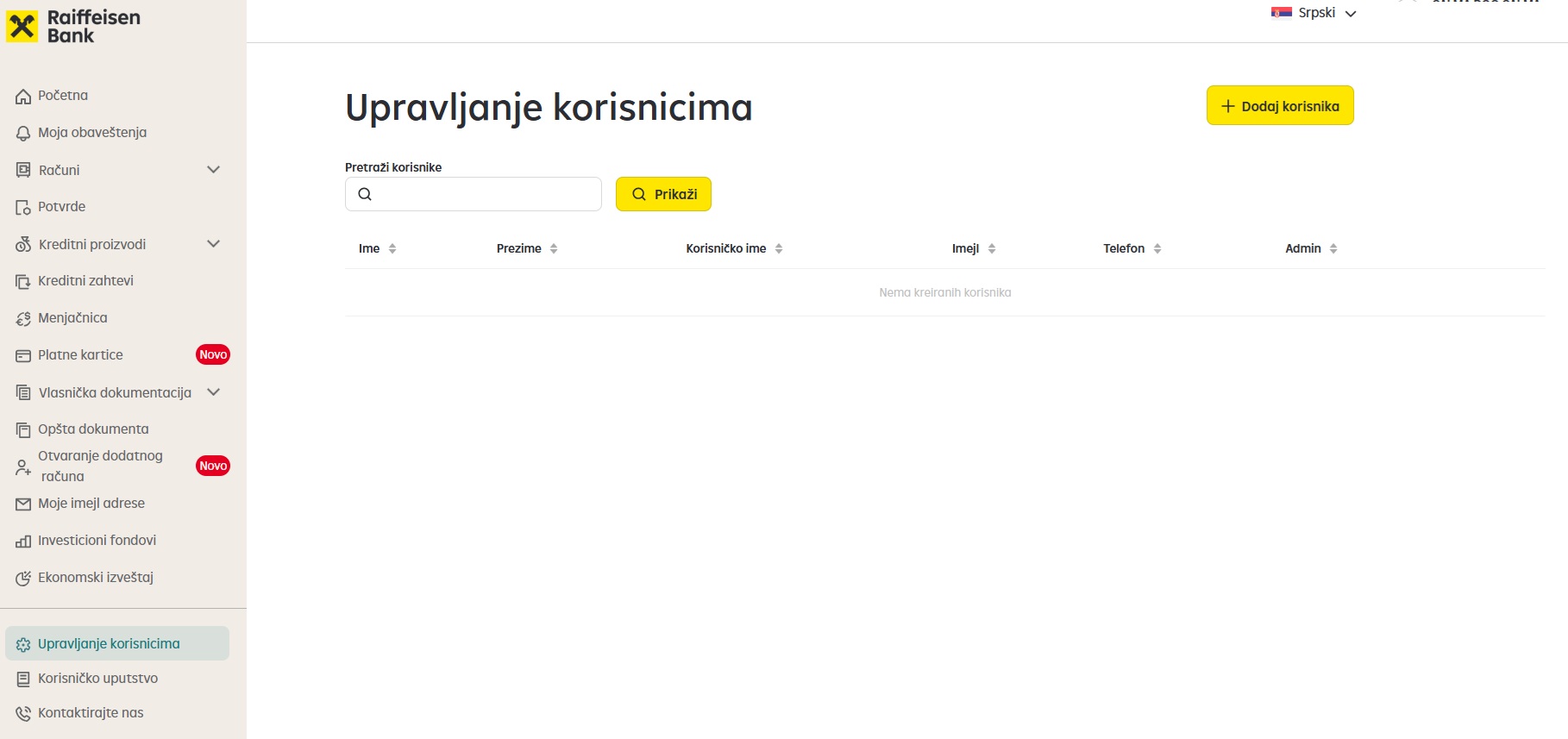Click the Opšta dokumenta icon
This screenshot has width=1568, height=739.
coord(23,430)
